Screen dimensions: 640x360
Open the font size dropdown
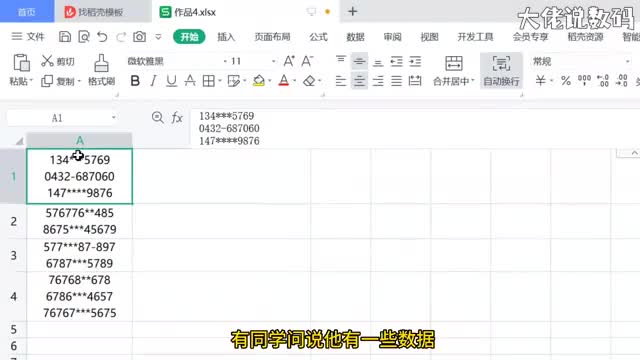[x=273, y=61]
